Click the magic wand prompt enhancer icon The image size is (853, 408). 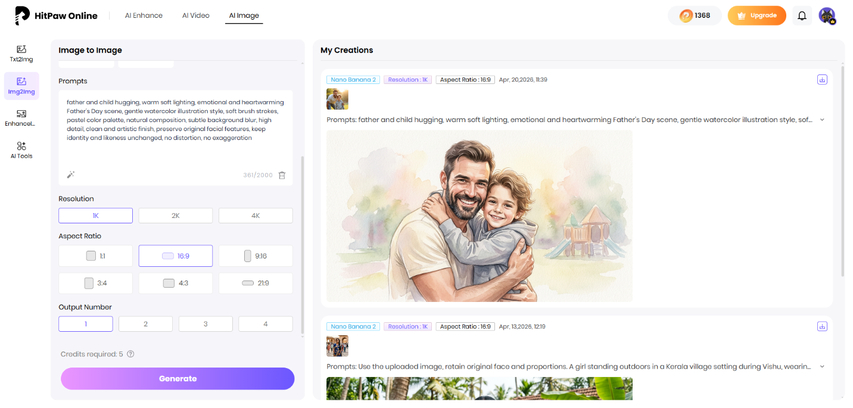click(x=71, y=175)
